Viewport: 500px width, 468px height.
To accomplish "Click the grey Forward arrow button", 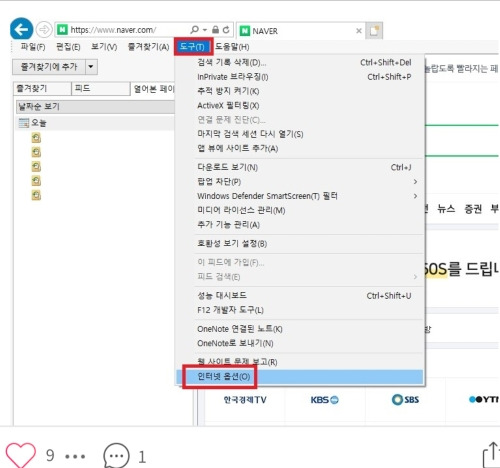I will (x=44, y=30).
